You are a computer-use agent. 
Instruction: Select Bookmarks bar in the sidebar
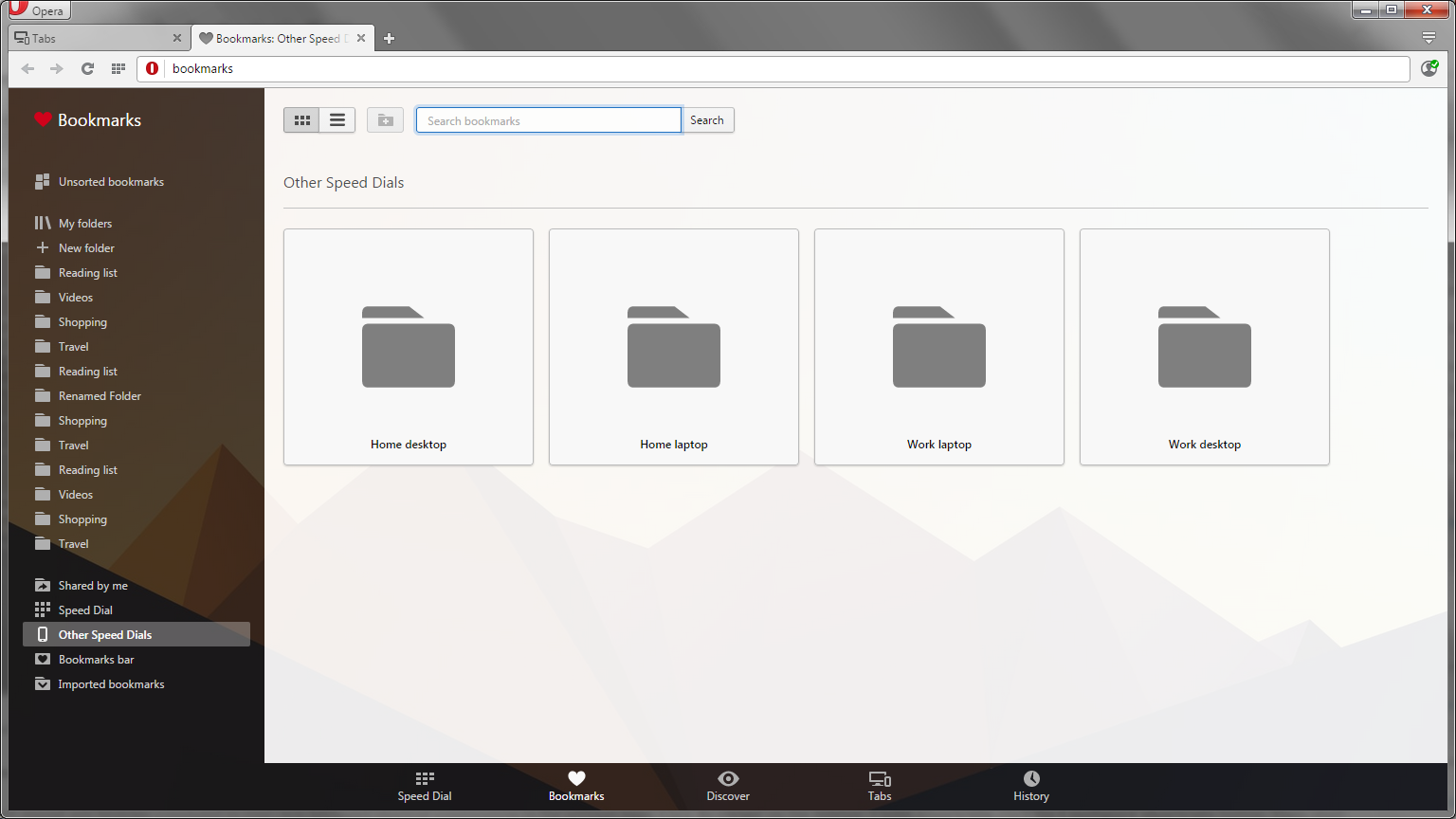point(96,659)
